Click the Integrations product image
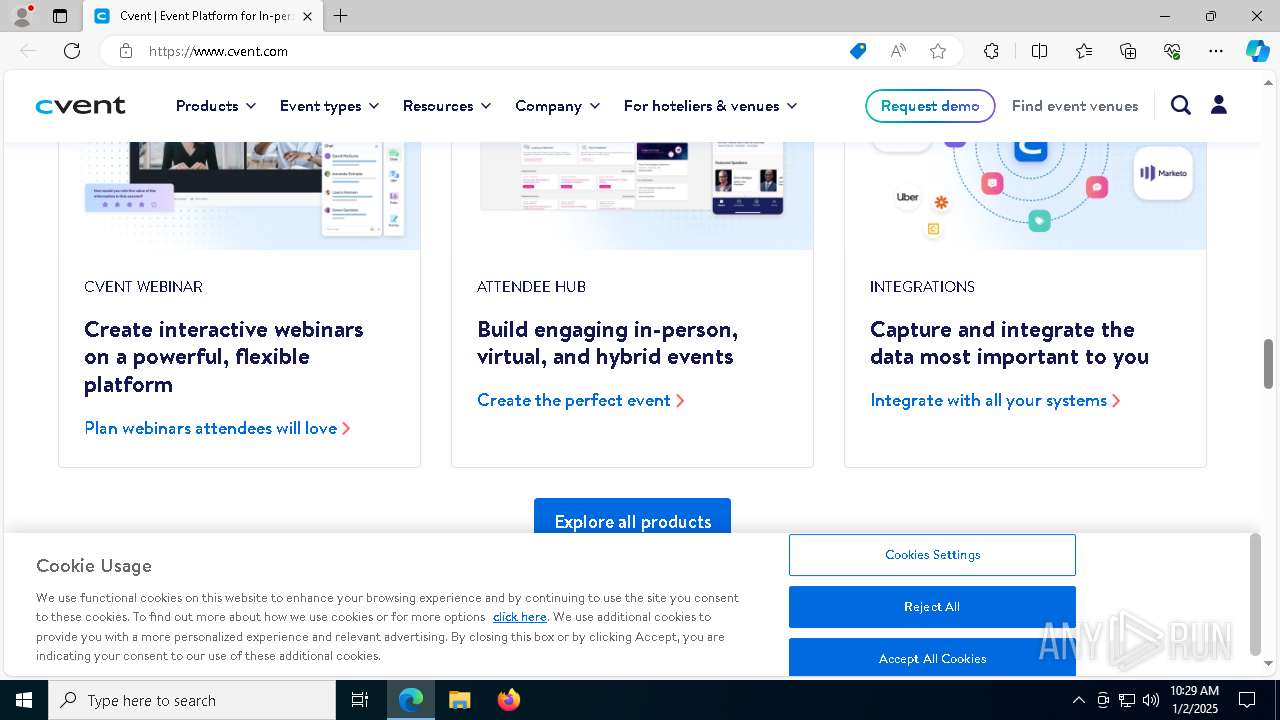 1025,195
